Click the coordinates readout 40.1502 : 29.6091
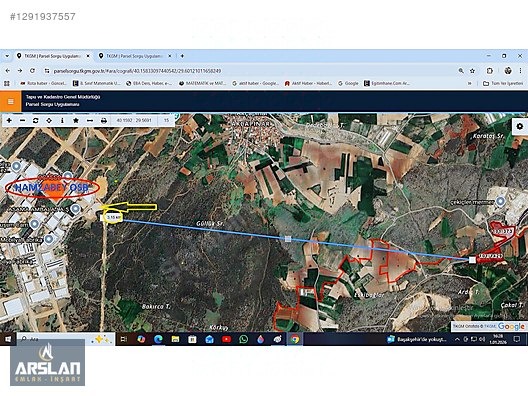 click(134, 120)
